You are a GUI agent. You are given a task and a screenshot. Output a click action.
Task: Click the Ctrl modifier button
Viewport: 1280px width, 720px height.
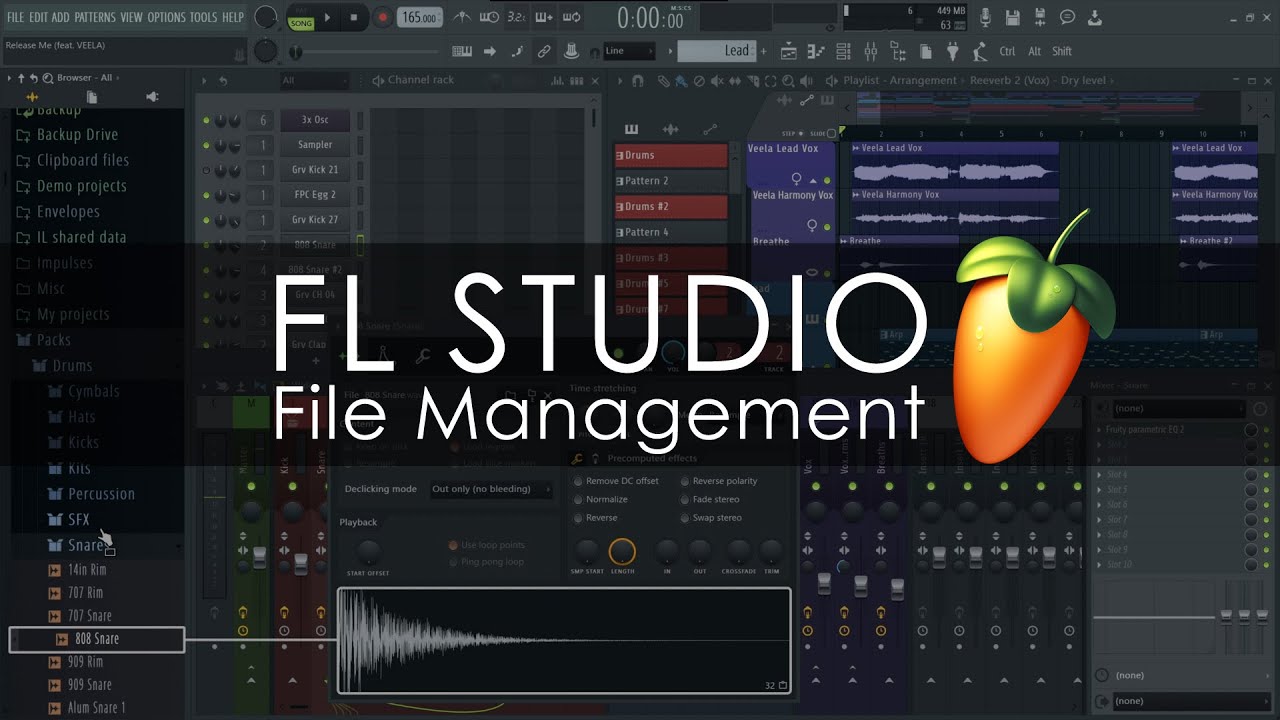pos(1007,51)
